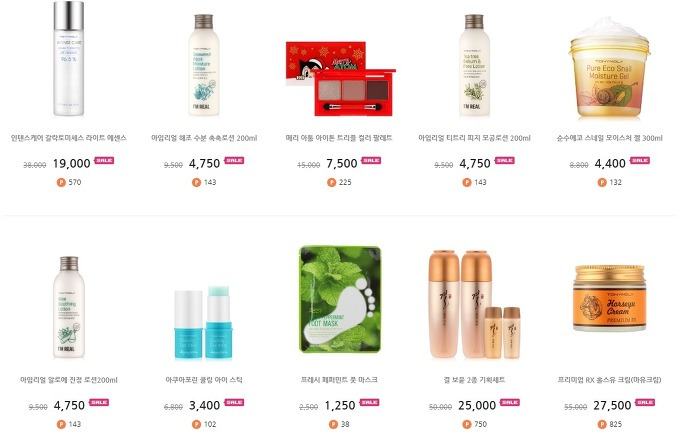Open the Intense Care essence bottle image
683x437 pixels.
tap(69, 59)
